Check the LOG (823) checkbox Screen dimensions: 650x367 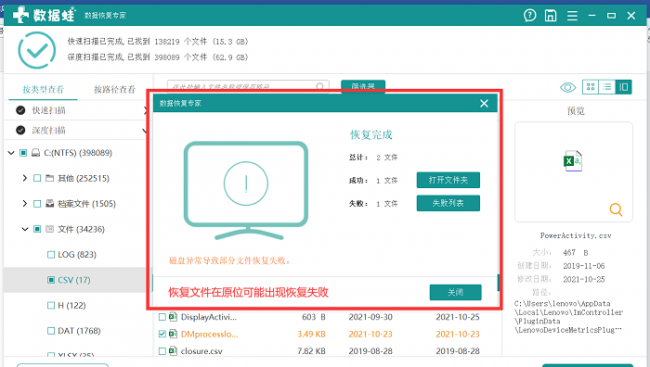[51, 255]
